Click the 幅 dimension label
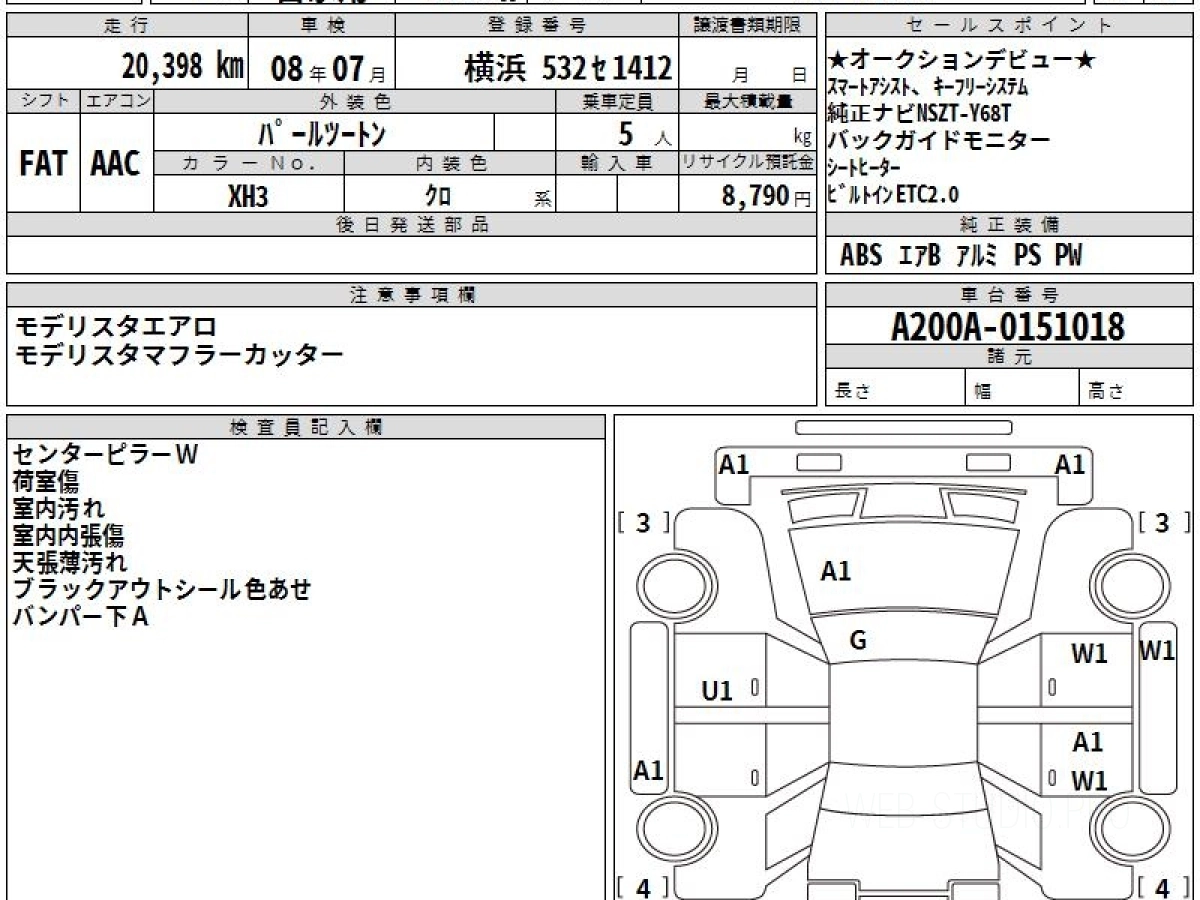1200x900 pixels. [983, 391]
